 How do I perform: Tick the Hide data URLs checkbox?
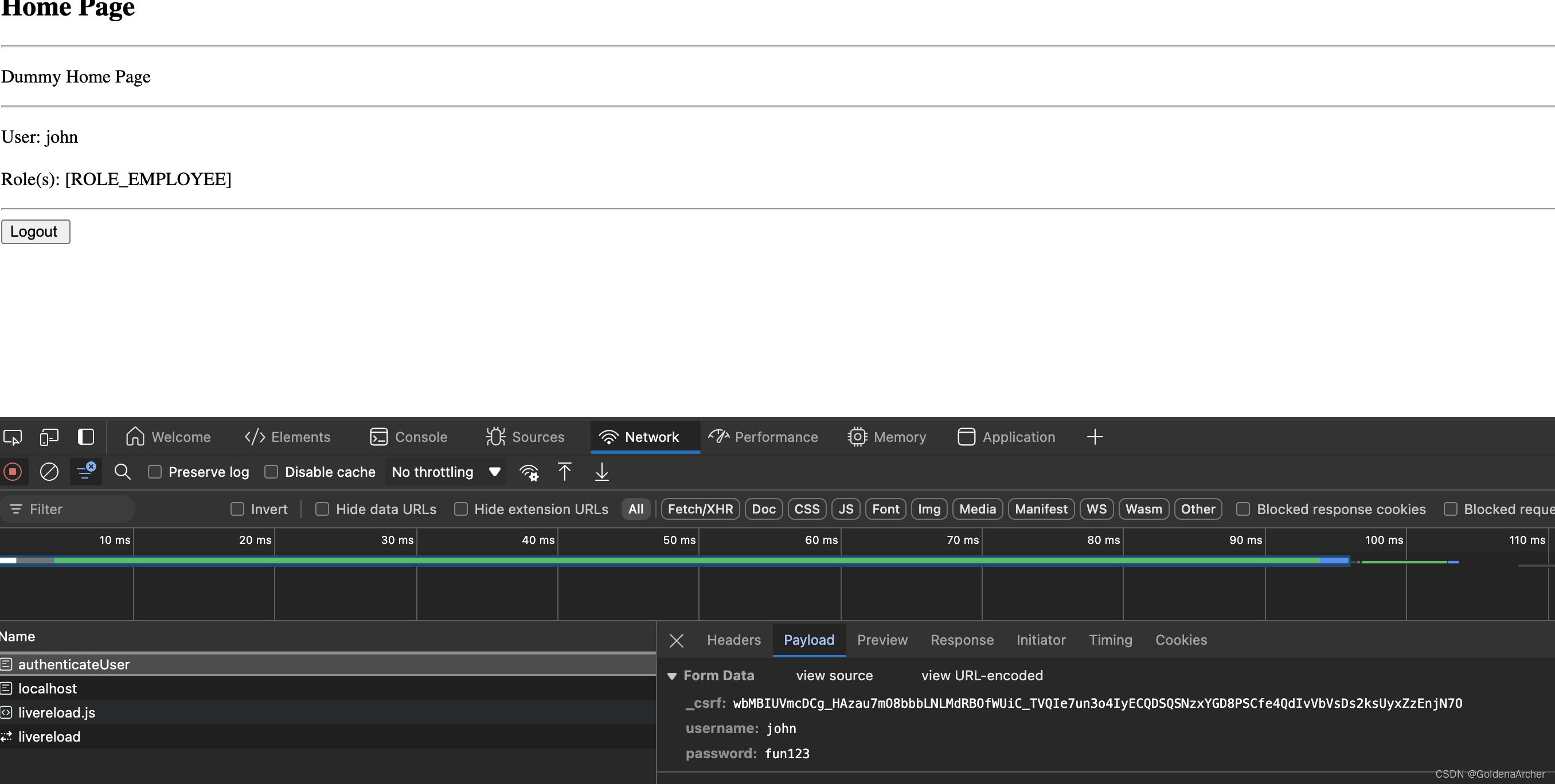(x=322, y=509)
